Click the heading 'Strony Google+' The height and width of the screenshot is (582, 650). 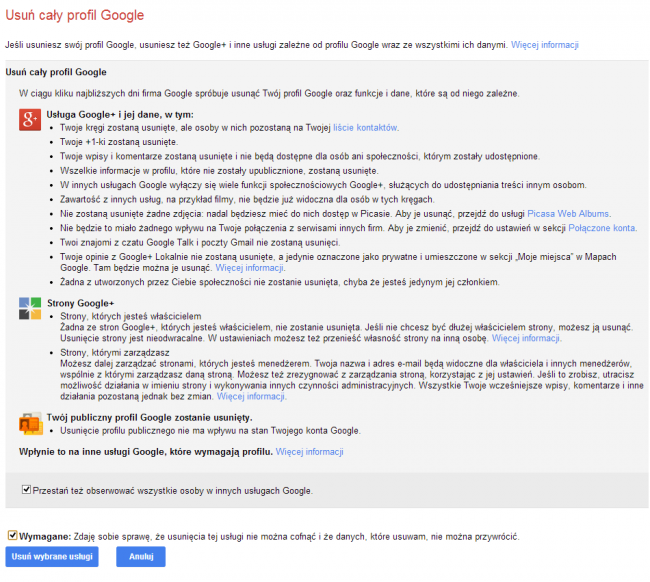[80, 303]
